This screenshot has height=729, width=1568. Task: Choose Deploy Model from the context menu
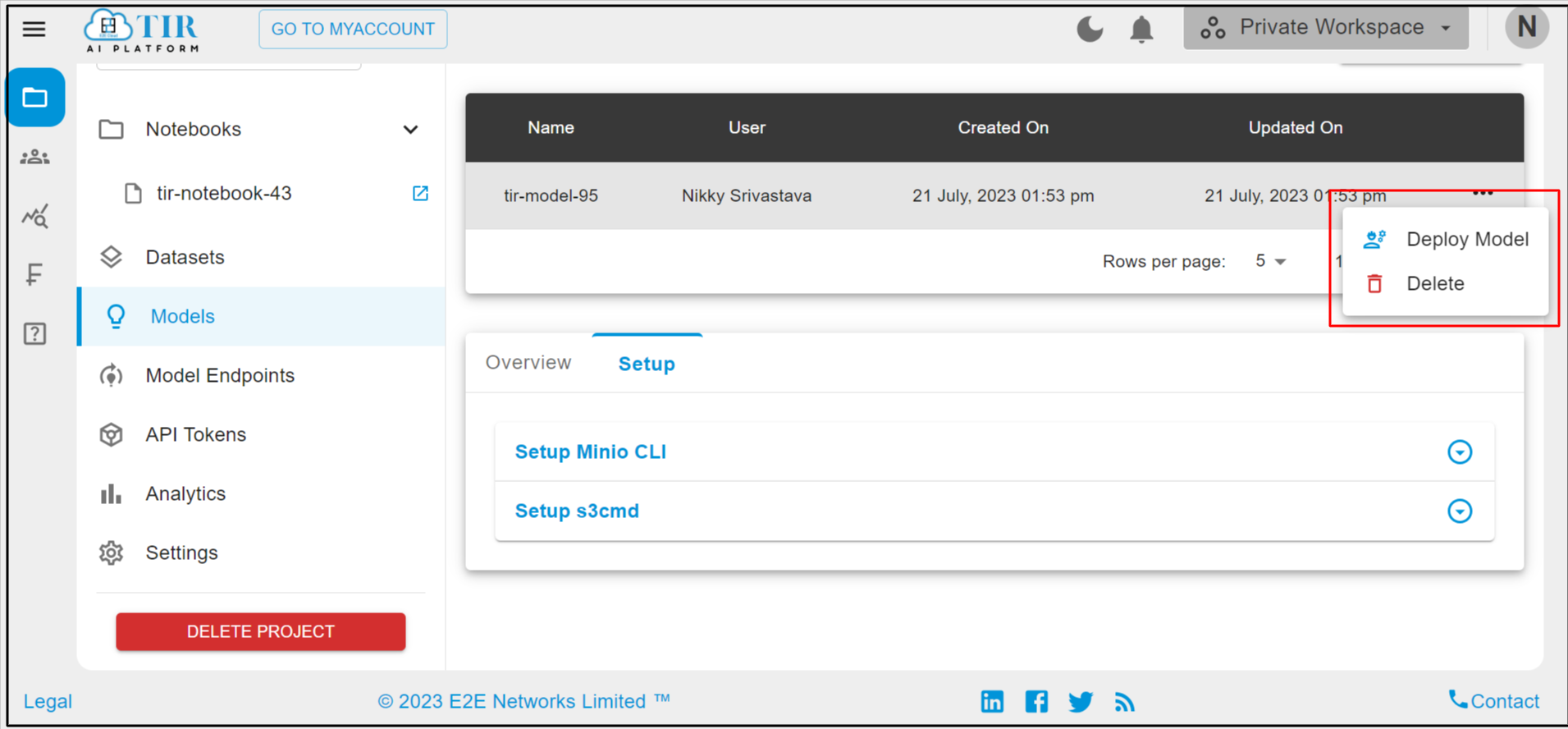(1446, 239)
